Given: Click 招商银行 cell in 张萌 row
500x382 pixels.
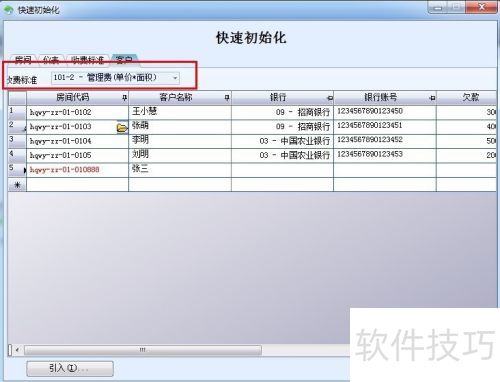Looking at the screenshot, I should tap(282, 127).
